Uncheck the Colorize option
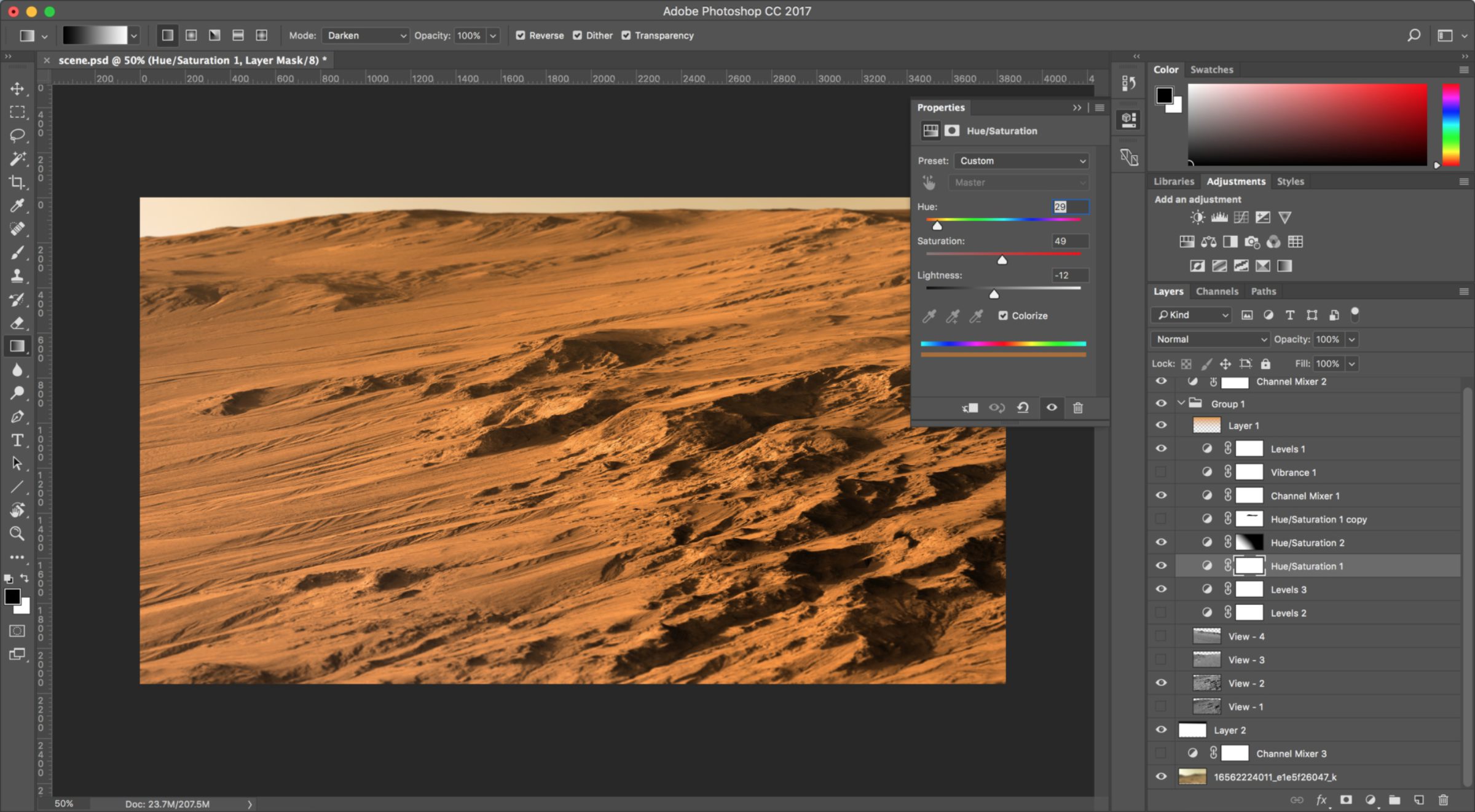 click(x=1004, y=315)
